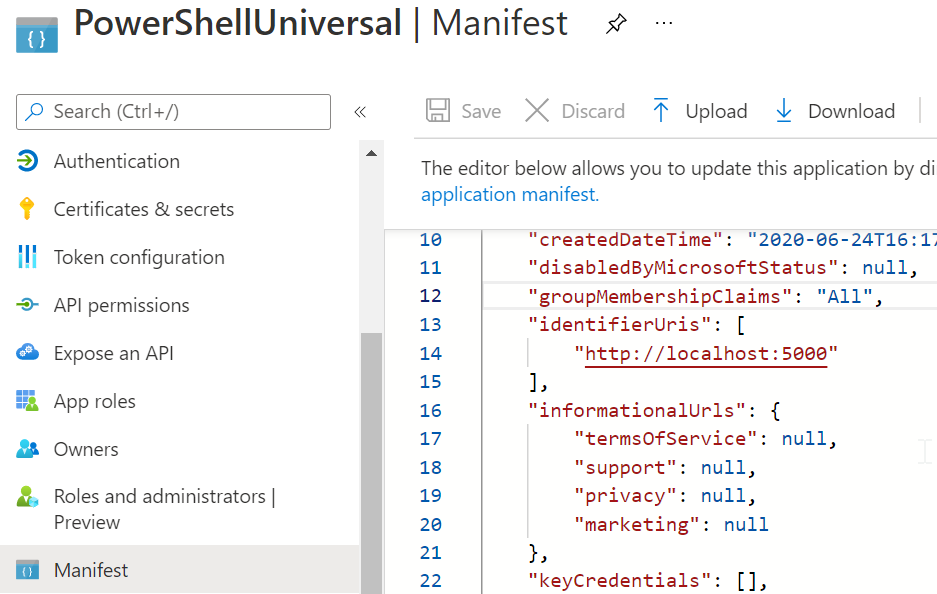
Task: Click the Certificates & secrets key icon
Action: coord(27,209)
